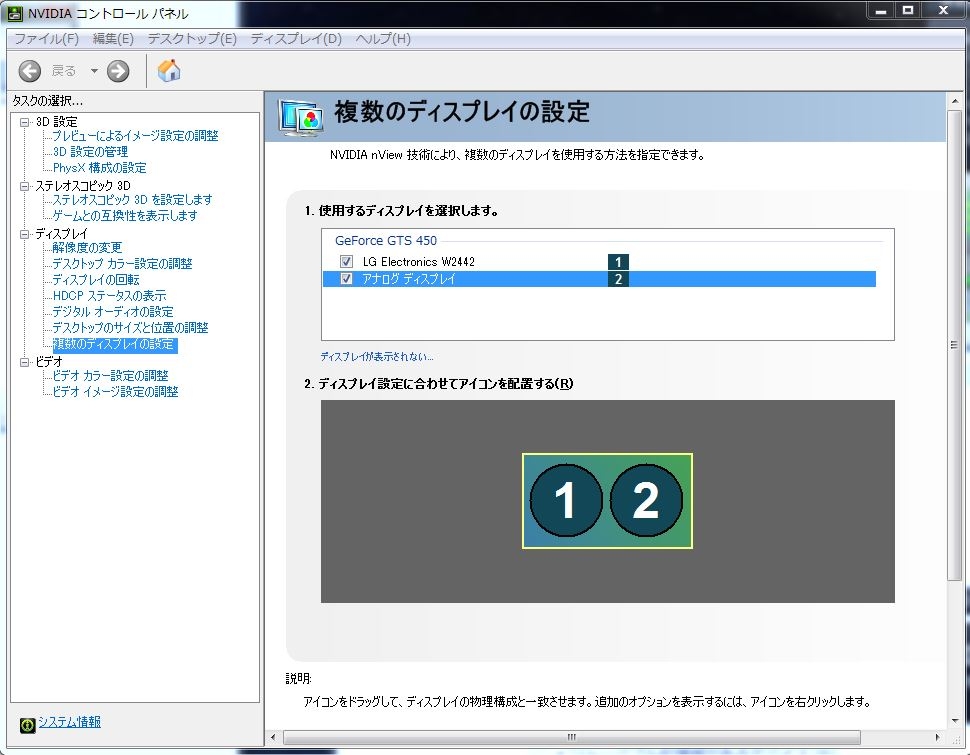Open デスクトップのサイズと位置の調整
This screenshot has width=970, height=755.
pyautogui.click(x=131, y=328)
